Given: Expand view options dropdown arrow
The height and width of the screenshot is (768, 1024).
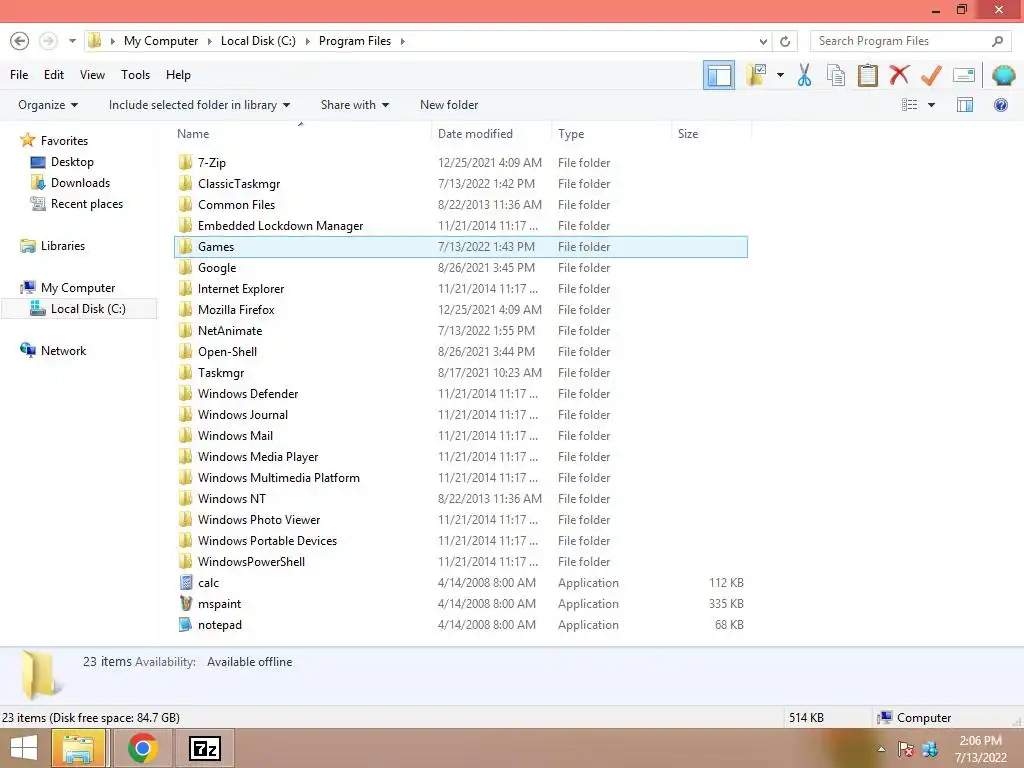Looking at the screenshot, I should pos(931,105).
